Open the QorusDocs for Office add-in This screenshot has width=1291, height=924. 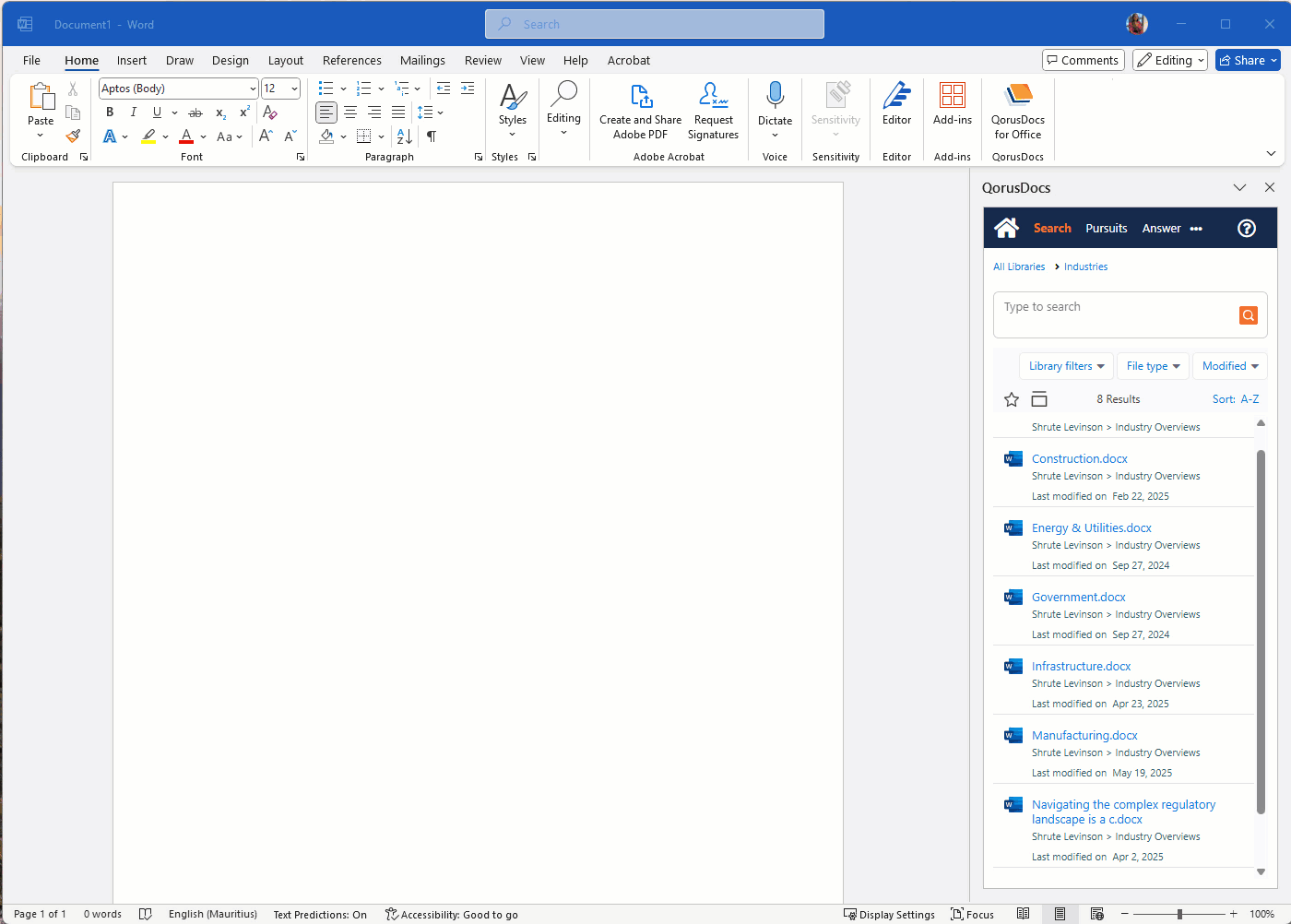pos(1017,111)
